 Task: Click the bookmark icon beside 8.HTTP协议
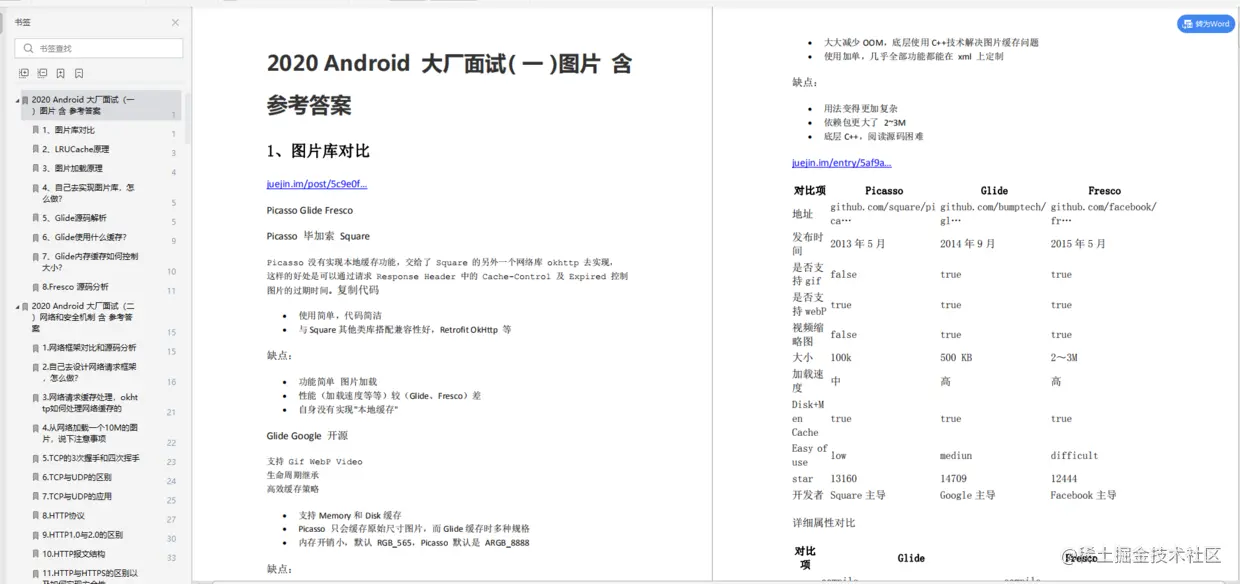[36, 516]
